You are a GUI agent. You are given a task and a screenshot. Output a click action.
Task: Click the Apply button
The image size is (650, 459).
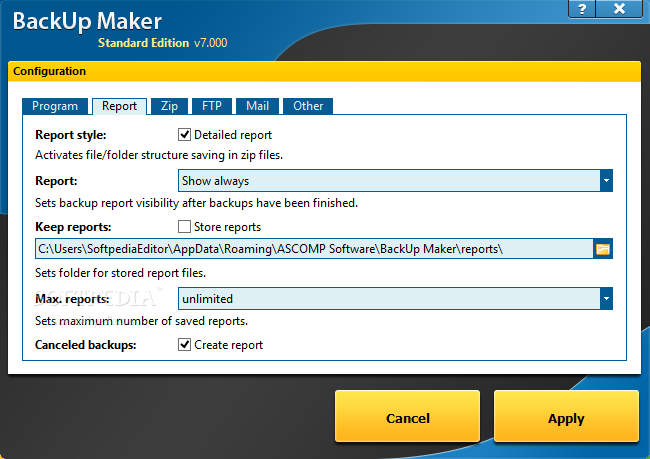click(x=566, y=418)
